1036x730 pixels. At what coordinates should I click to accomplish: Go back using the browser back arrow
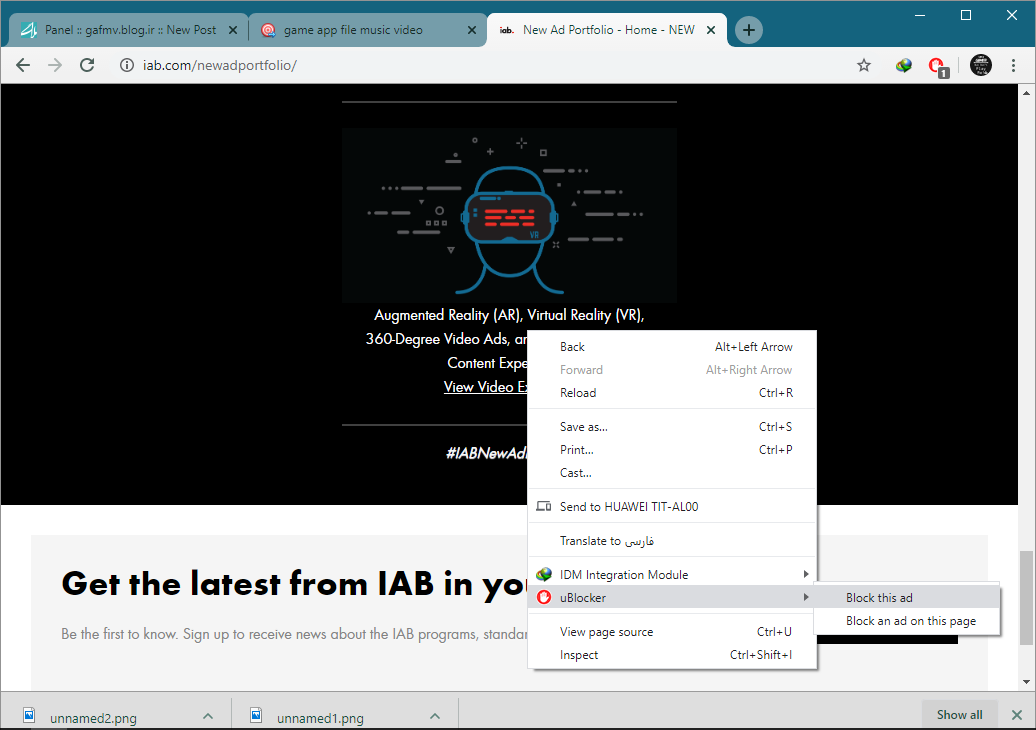[x=23, y=65]
